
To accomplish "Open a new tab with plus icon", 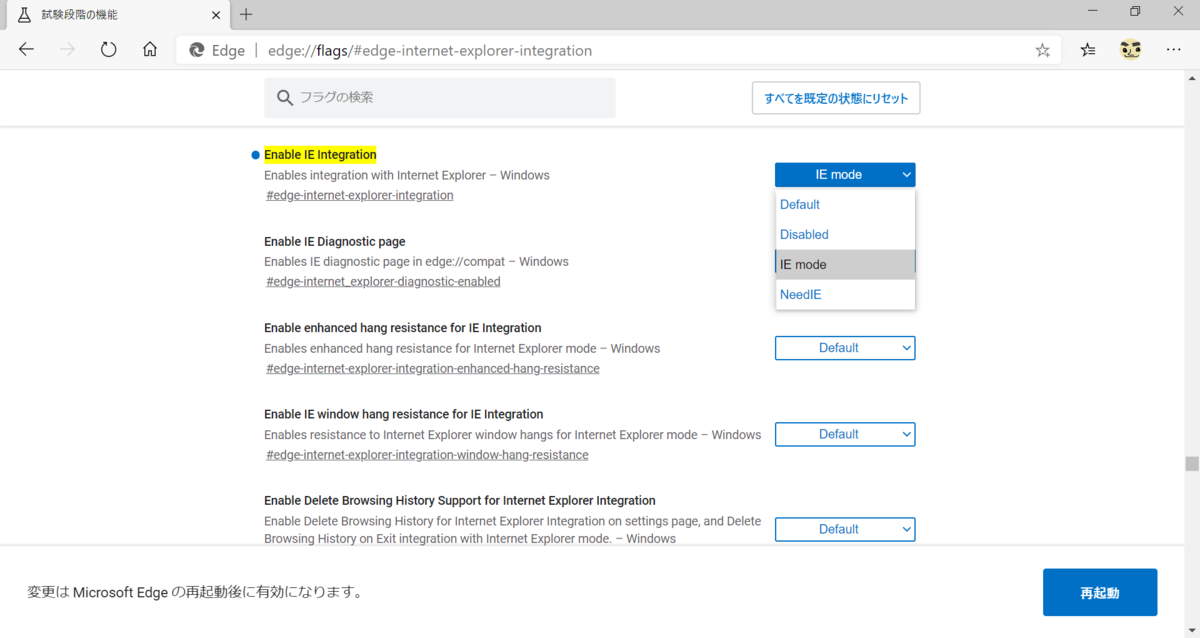I will (246, 14).
